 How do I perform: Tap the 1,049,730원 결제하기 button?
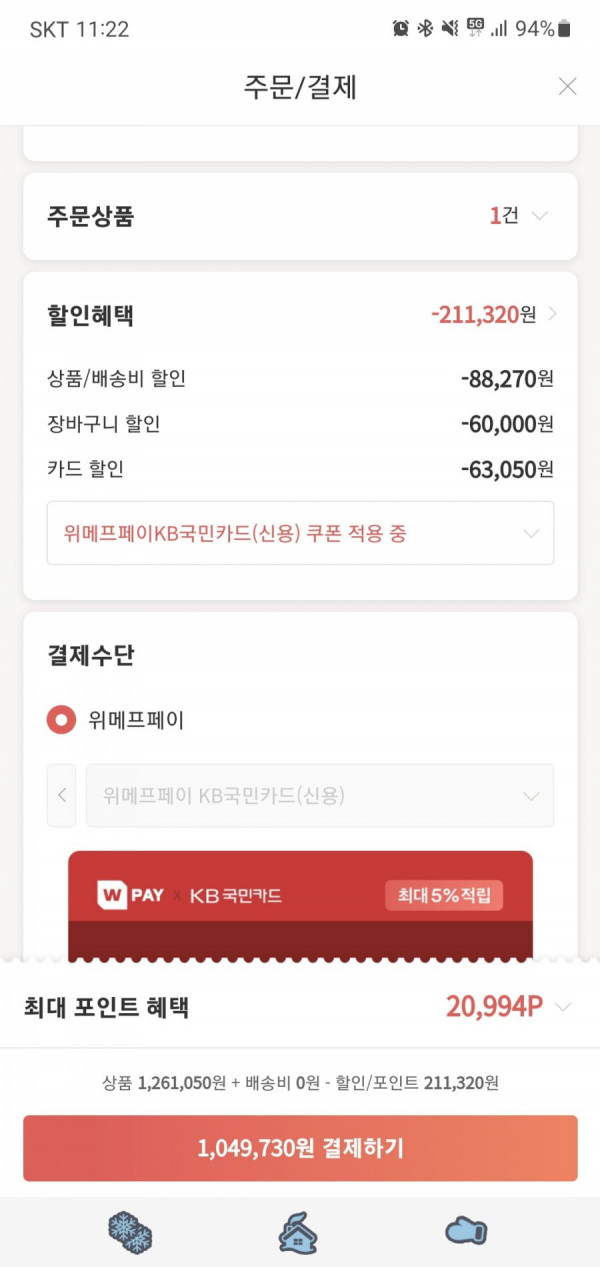(300, 1148)
